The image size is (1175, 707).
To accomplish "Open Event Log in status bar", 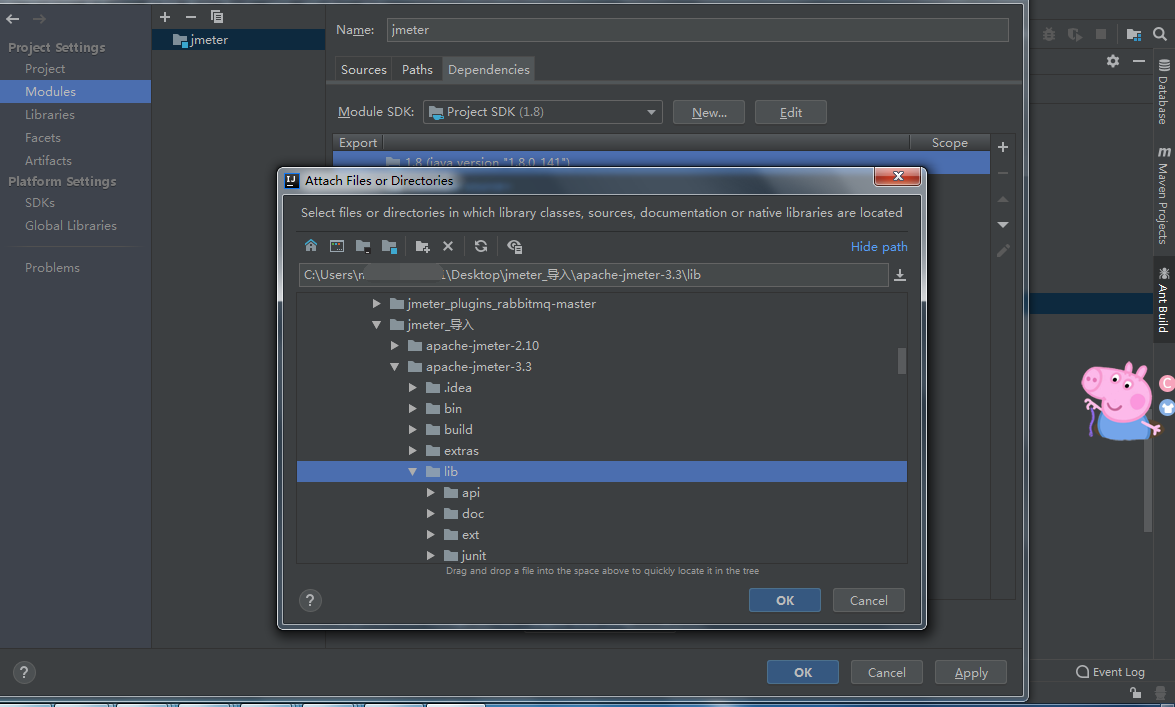I will pos(1111,672).
